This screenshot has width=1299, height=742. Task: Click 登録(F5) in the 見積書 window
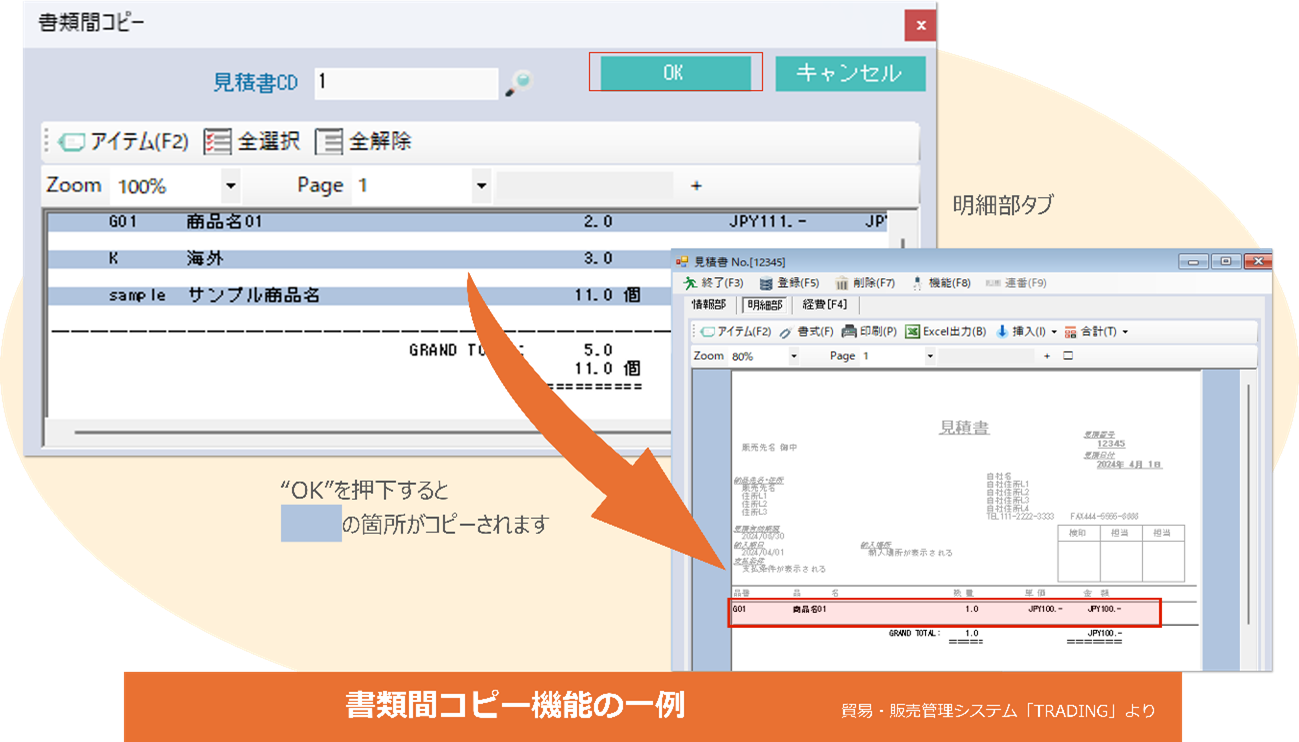790,283
